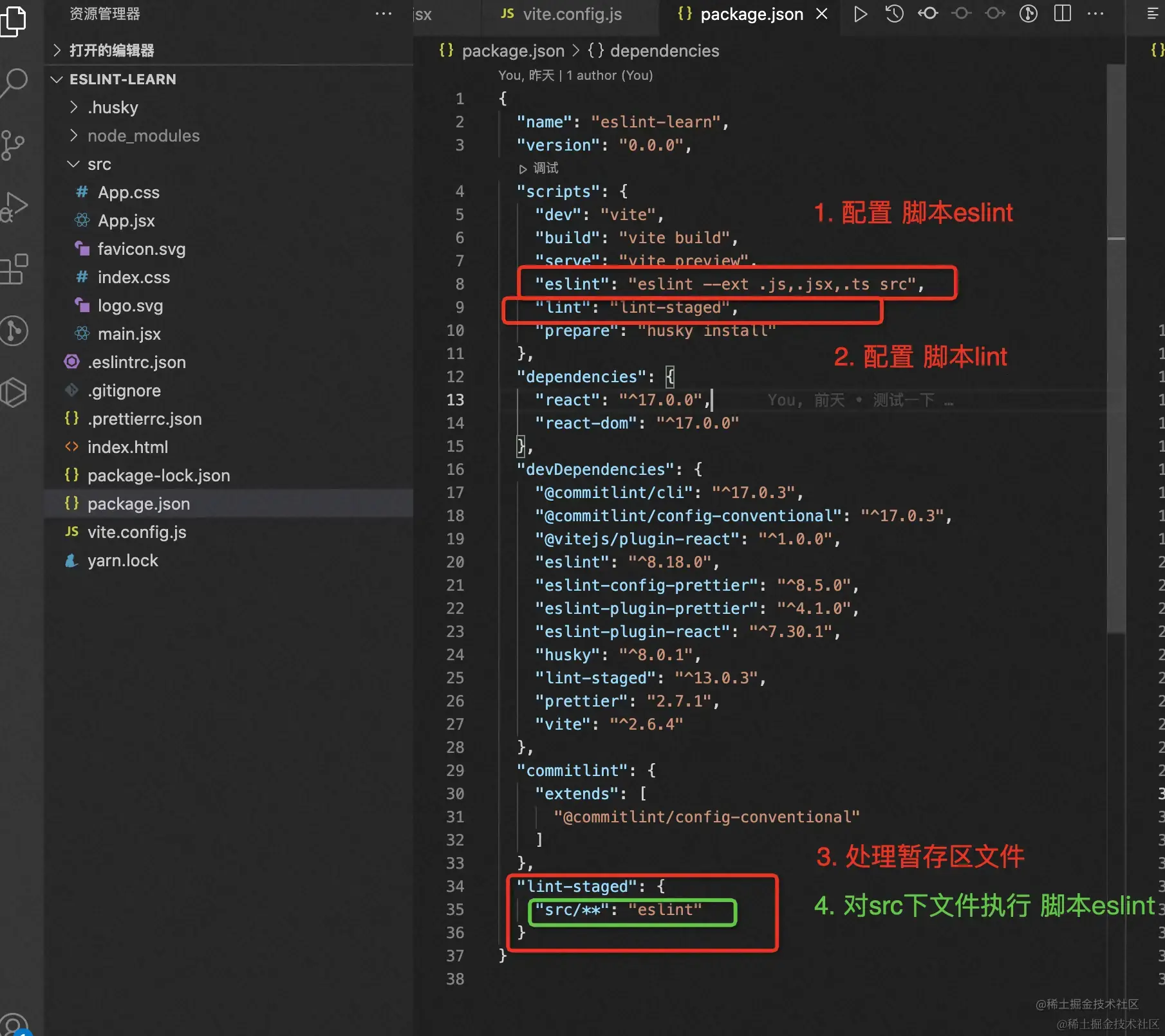
Task: Expand the .husky folder
Action: [x=228, y=107]
